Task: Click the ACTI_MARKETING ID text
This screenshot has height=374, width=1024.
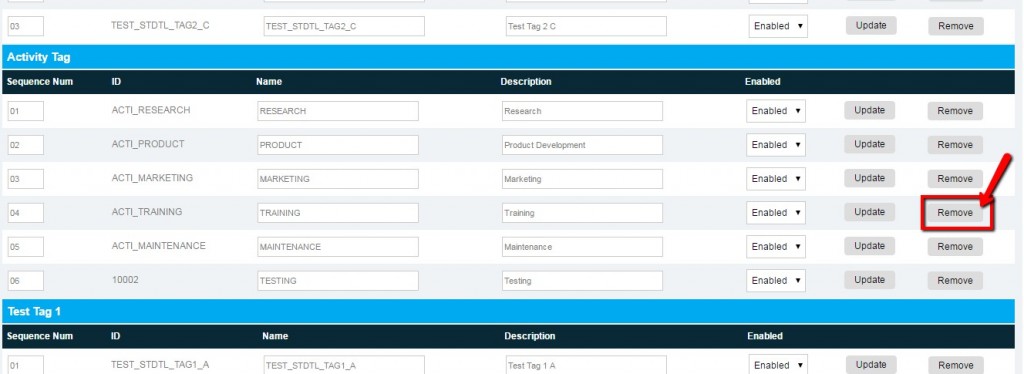Action: (x=152, y=178)
